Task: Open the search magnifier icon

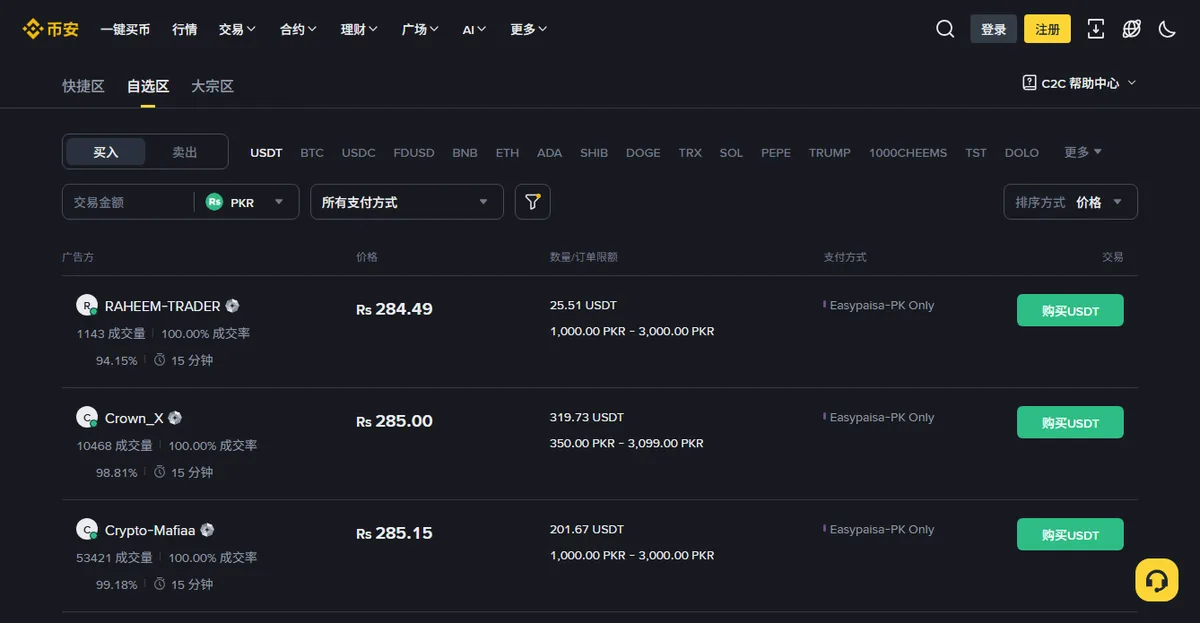Action: pos(945,29)
